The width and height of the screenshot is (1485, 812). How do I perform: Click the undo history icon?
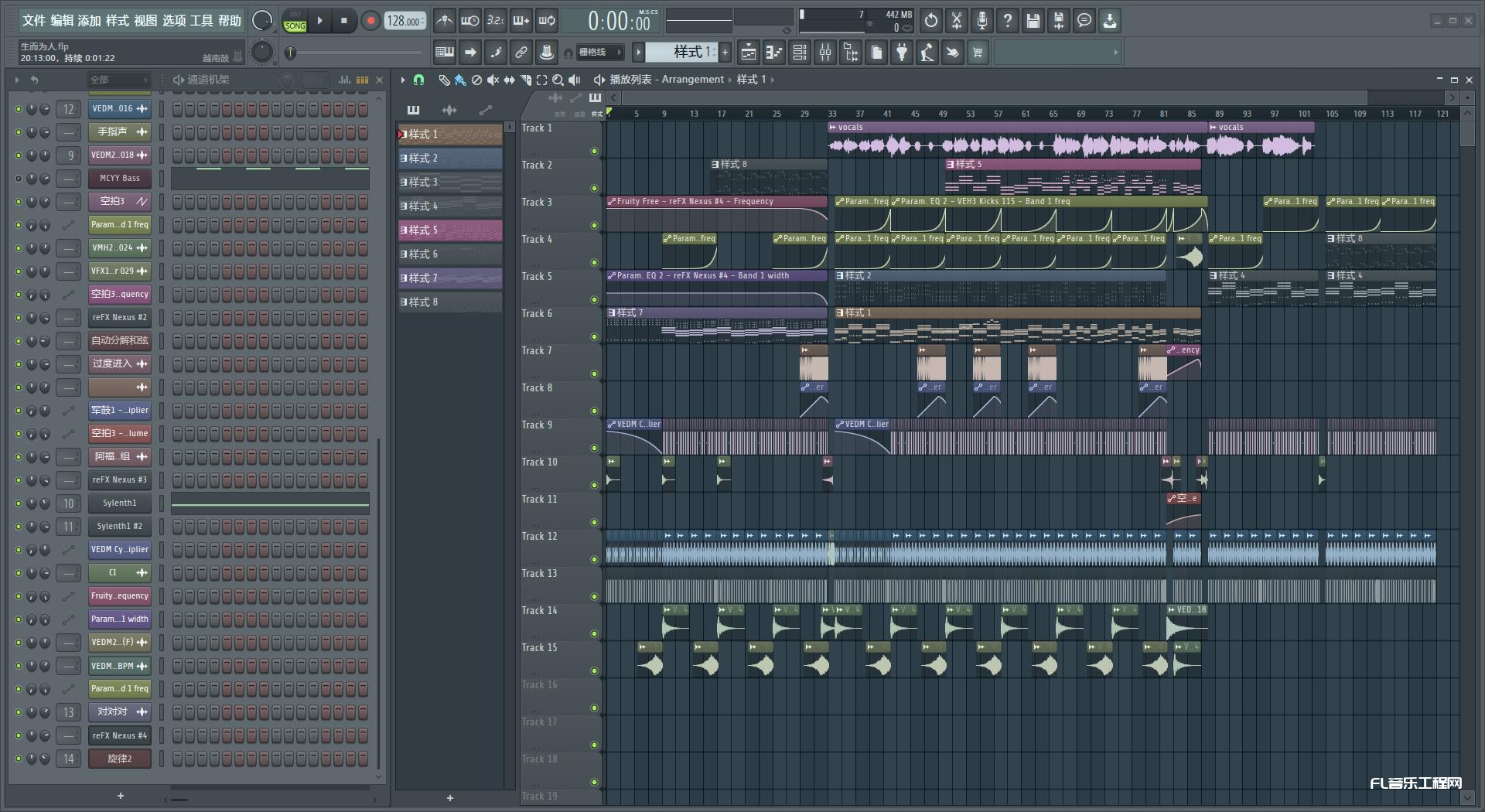(x=931, y=21)
